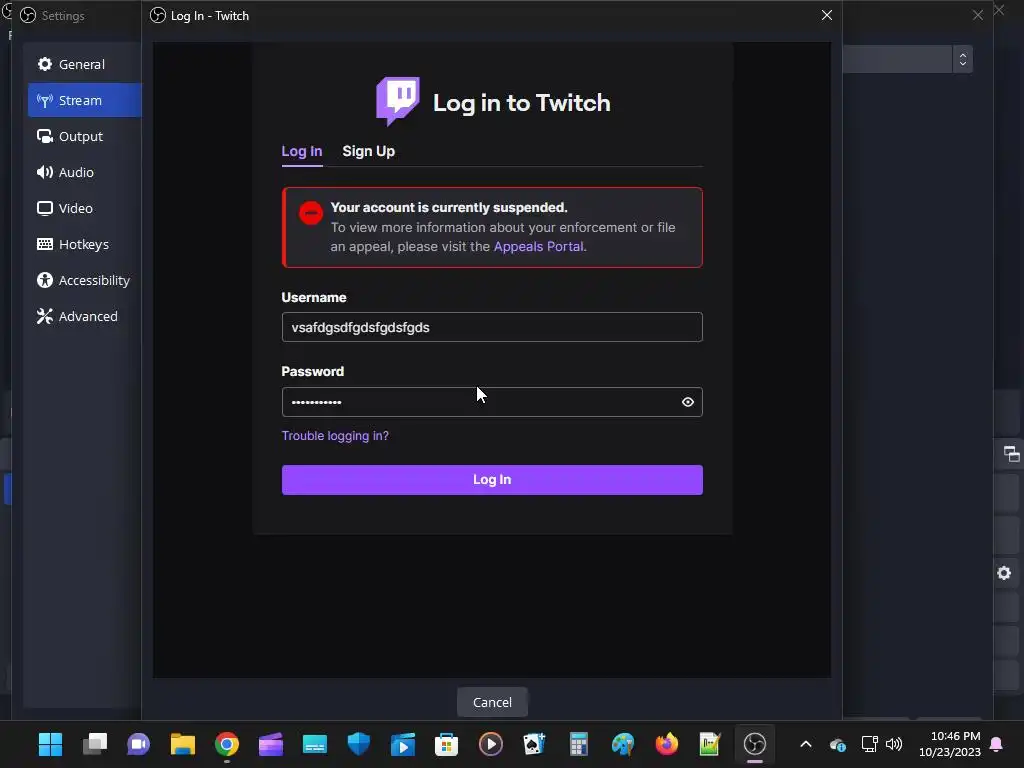Open the notifications bell icon

point(997,744)
